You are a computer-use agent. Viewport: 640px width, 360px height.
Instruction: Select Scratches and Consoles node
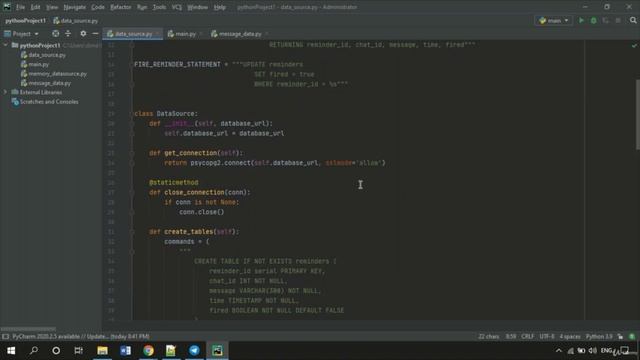click(x=45, y=102)
